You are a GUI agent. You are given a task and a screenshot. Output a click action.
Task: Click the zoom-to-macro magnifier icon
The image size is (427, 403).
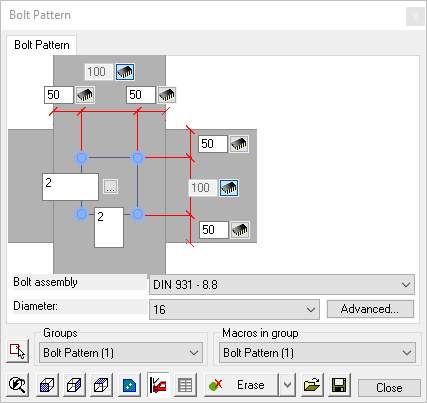coord(17,385)
